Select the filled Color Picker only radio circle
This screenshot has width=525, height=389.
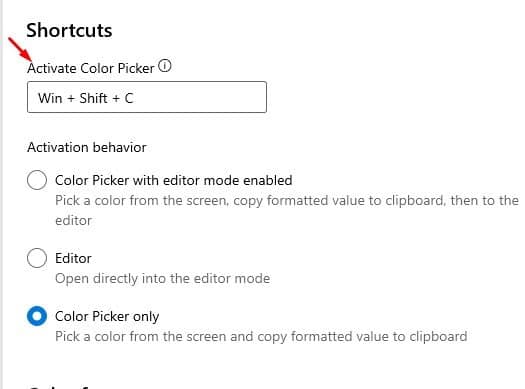point(37,316)
